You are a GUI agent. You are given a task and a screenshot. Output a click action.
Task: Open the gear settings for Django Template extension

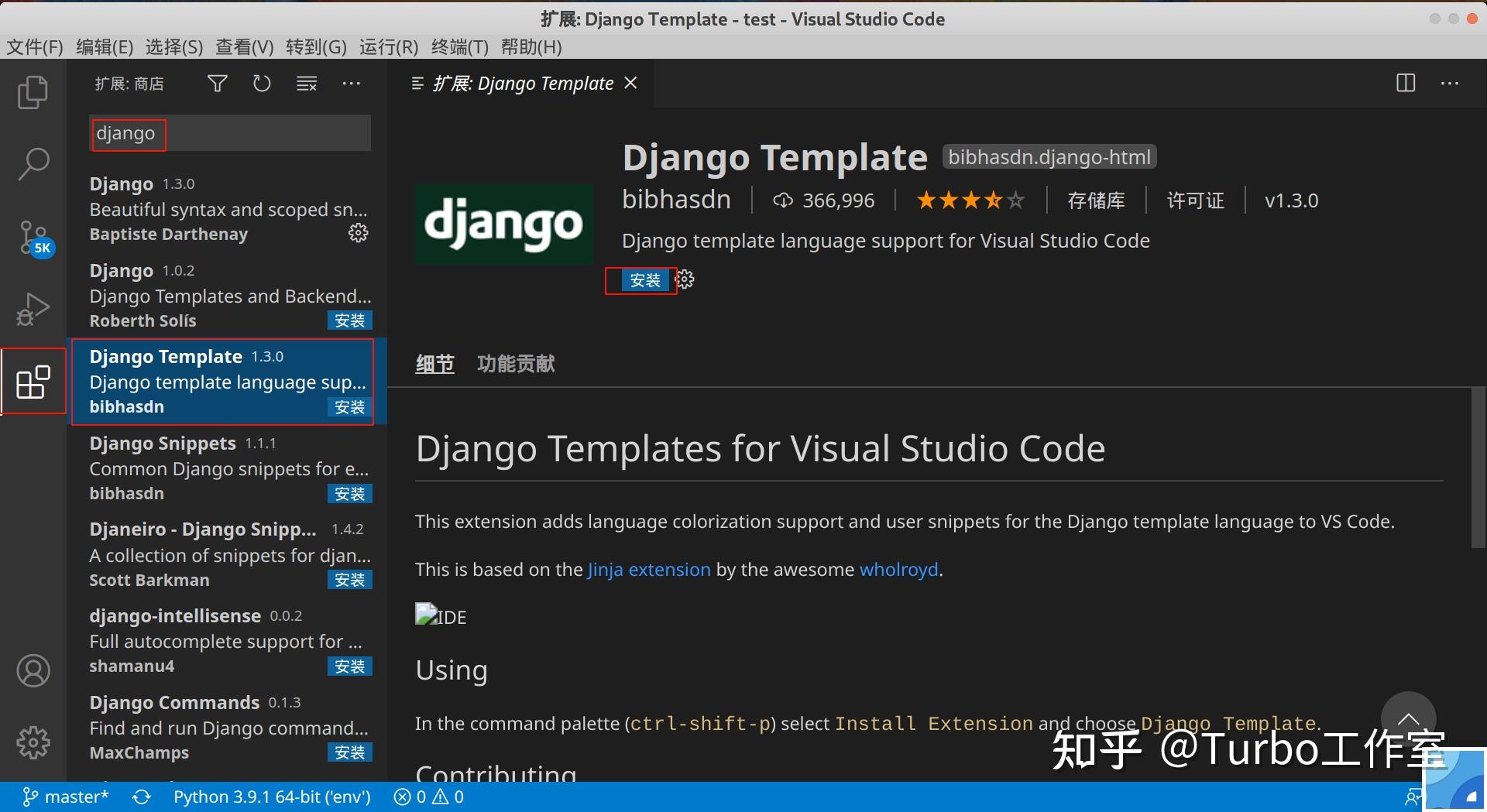coord(685,279)
